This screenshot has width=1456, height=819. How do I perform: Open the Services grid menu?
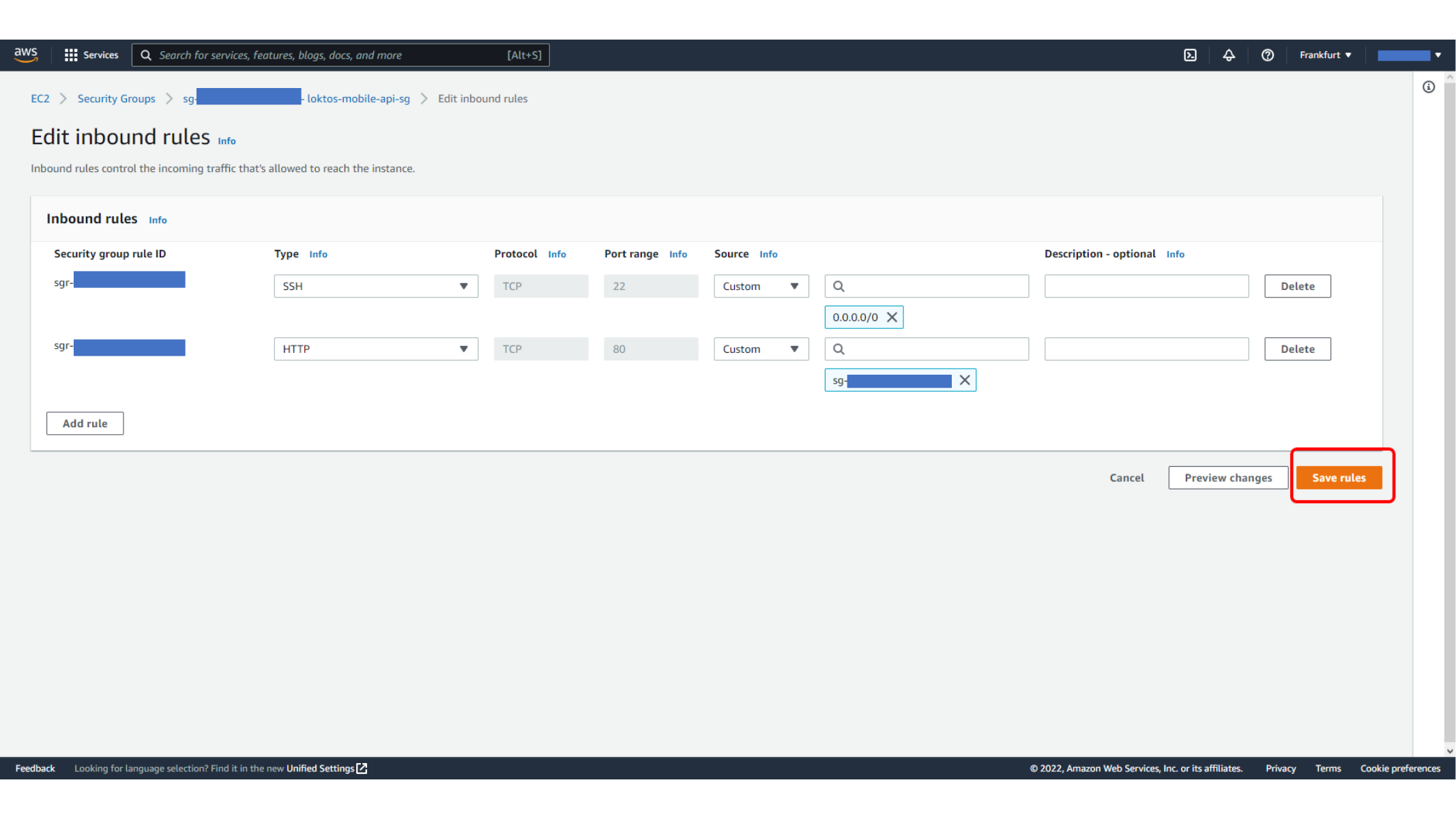[x=91, y=55]
